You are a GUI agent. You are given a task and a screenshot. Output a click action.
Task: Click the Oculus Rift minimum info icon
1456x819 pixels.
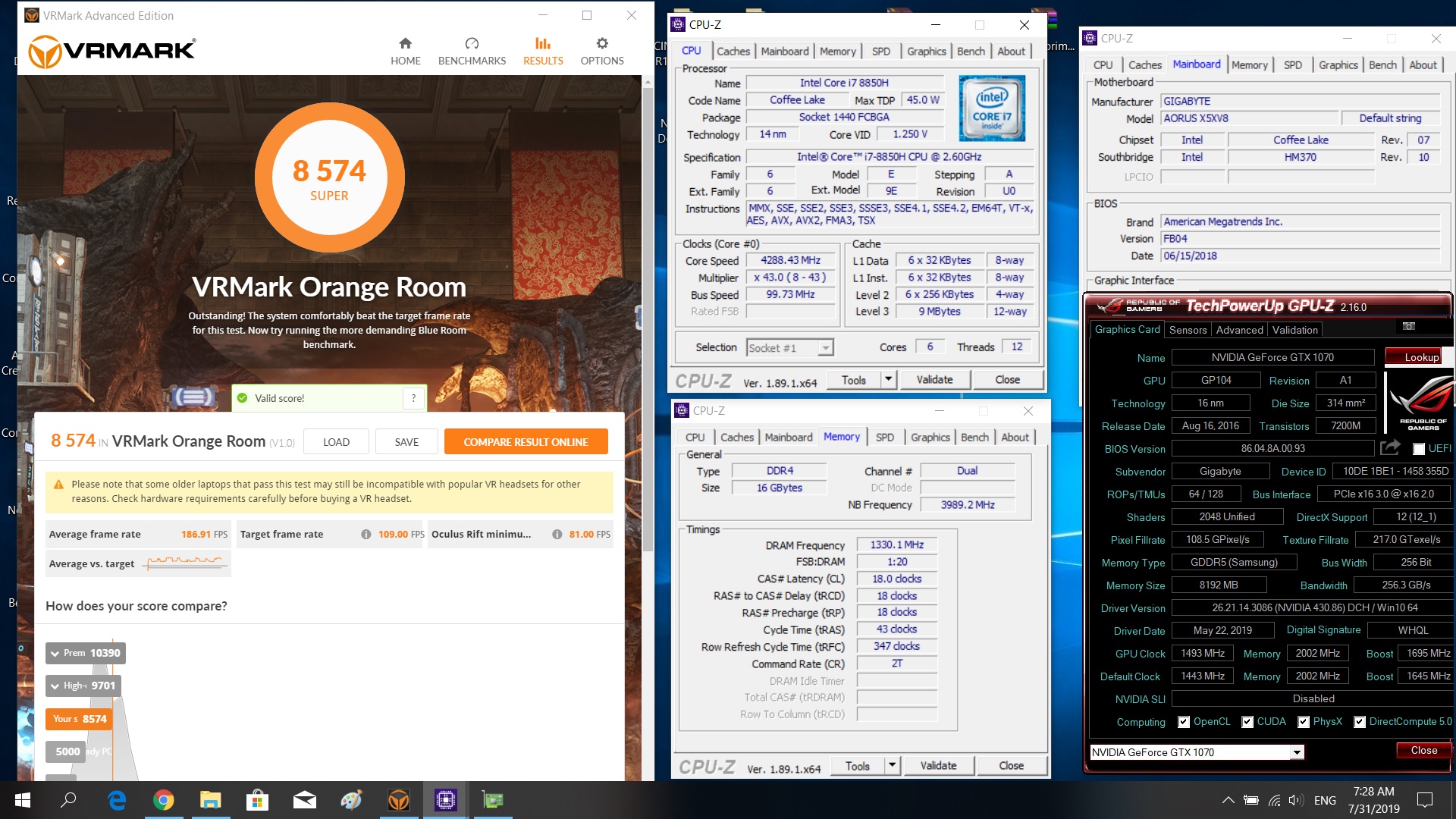coord(557,535)
